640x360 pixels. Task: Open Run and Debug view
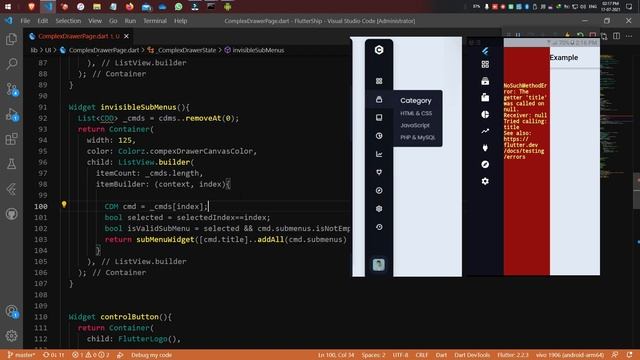(x=11, y=114)
